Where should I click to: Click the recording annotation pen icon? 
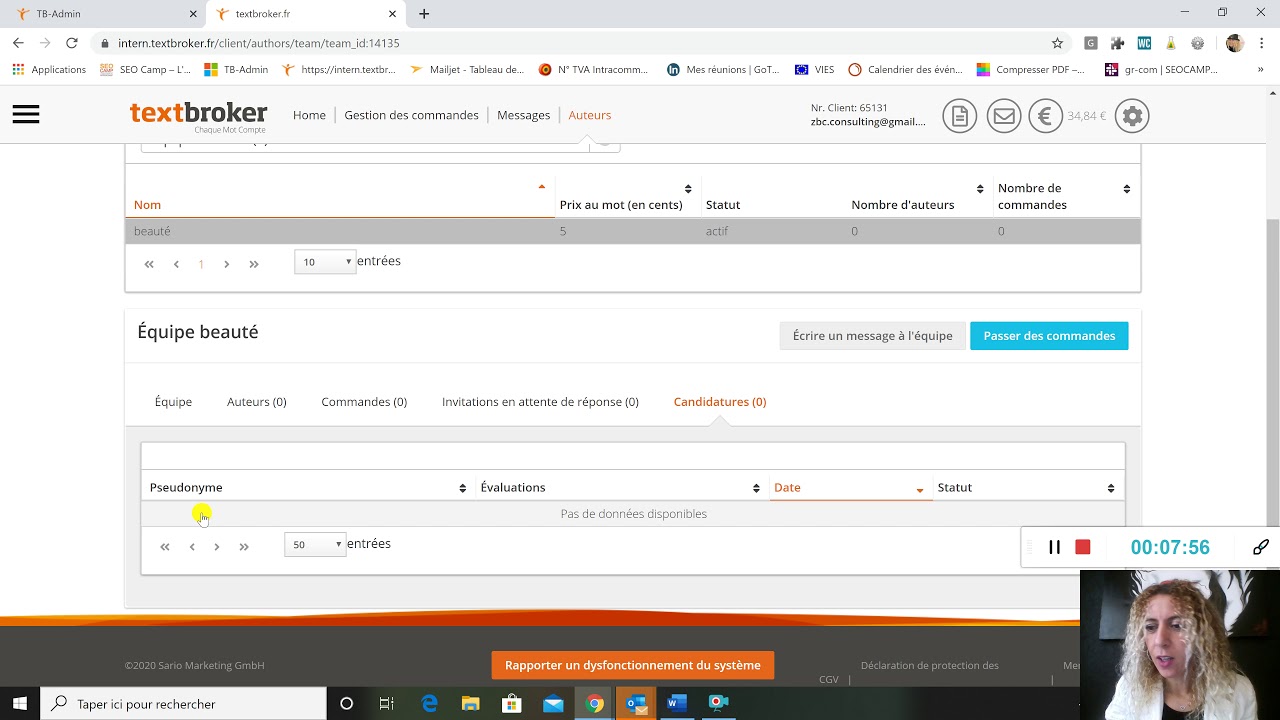[1261, 547]
